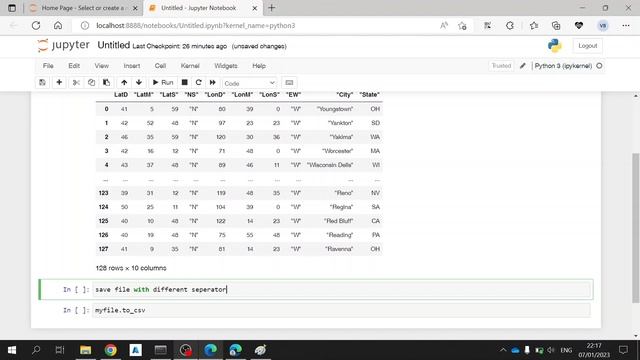Screen dimensions: 640x360
Task: Add this page to favorites star icon
Action: (x=462, y=26)
